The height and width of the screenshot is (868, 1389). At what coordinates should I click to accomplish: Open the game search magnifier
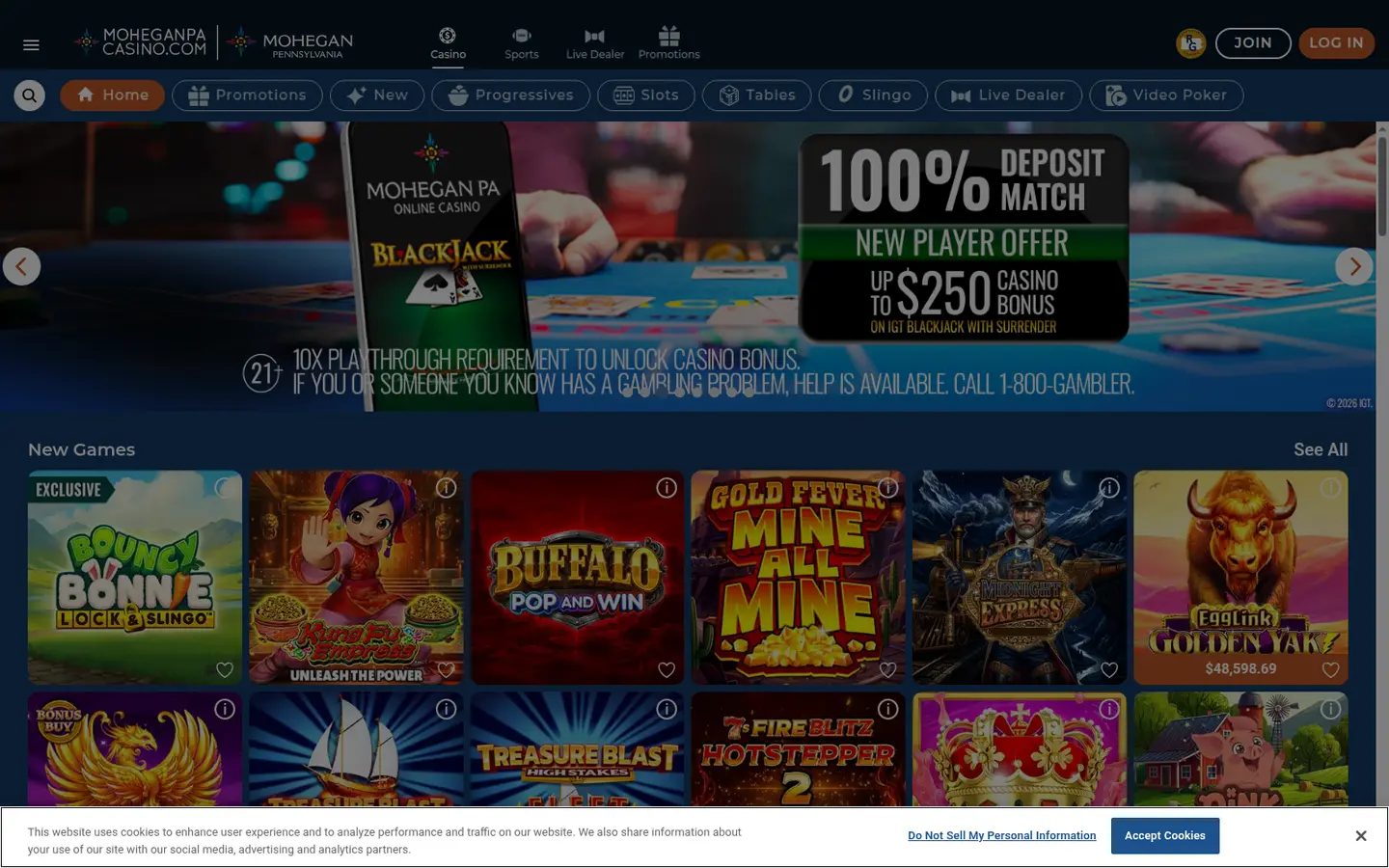pos(30,95)
